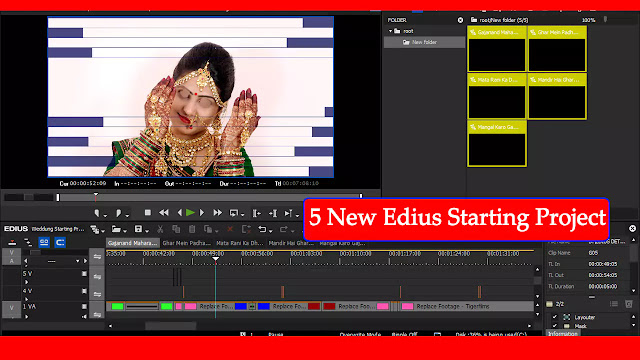Select the Mandir Hai Ghar... clip thumbnail

(557, 97)
